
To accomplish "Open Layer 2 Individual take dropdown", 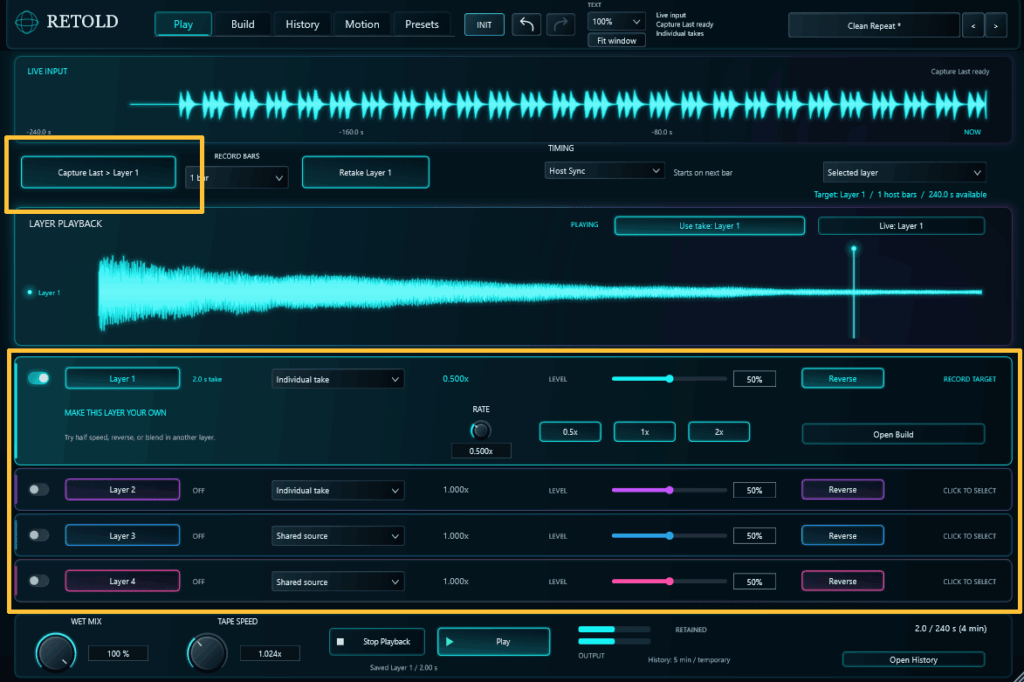I will coord(338,491).
